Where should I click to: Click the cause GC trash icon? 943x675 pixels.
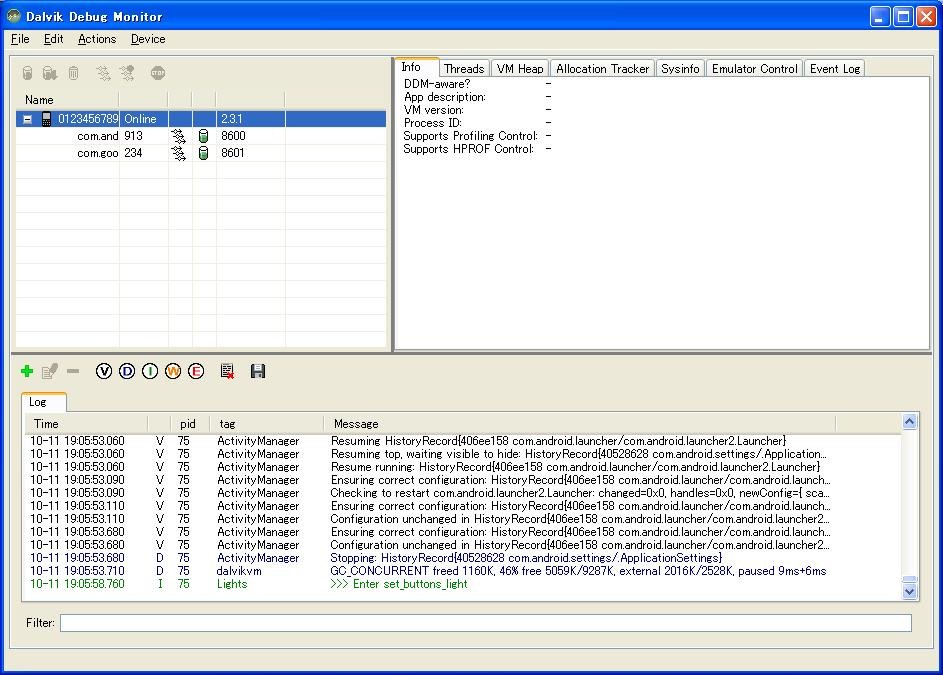pyautogui.click(x=73, y=73)
